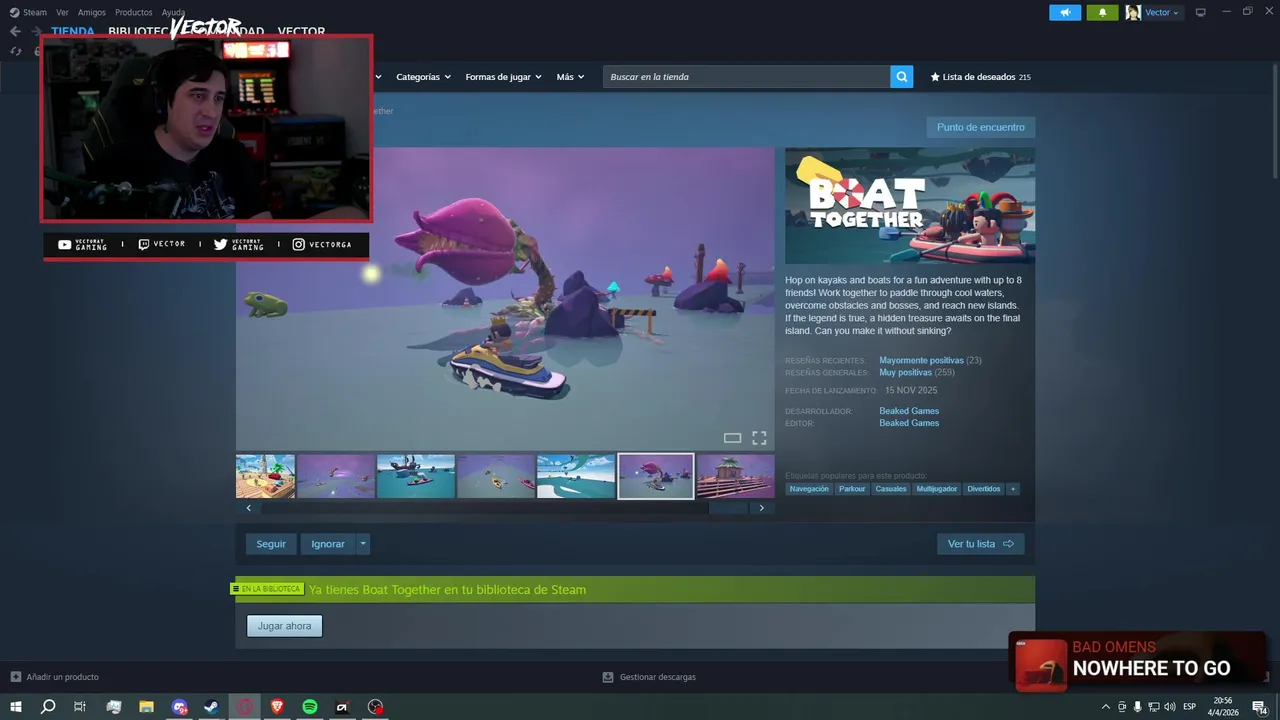
Task: Open the Lista de deseados link
Action: click(x=980, y=77)
